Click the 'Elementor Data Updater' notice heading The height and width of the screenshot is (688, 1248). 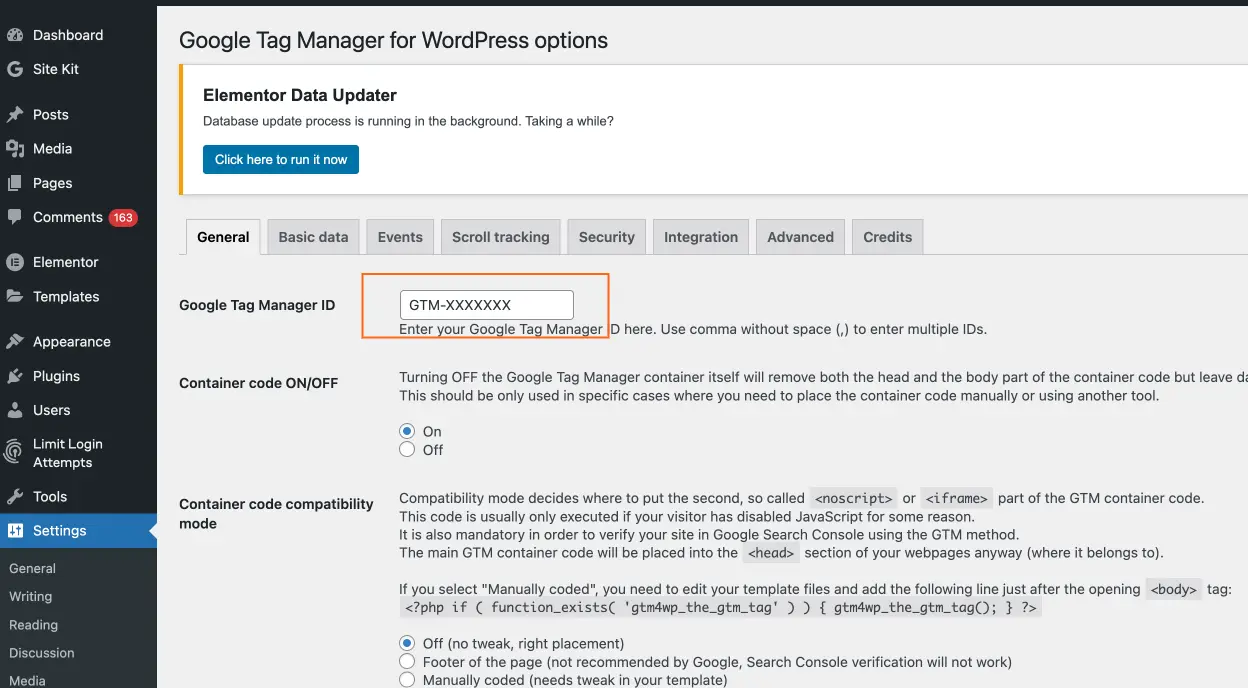(x=300, y=95)
